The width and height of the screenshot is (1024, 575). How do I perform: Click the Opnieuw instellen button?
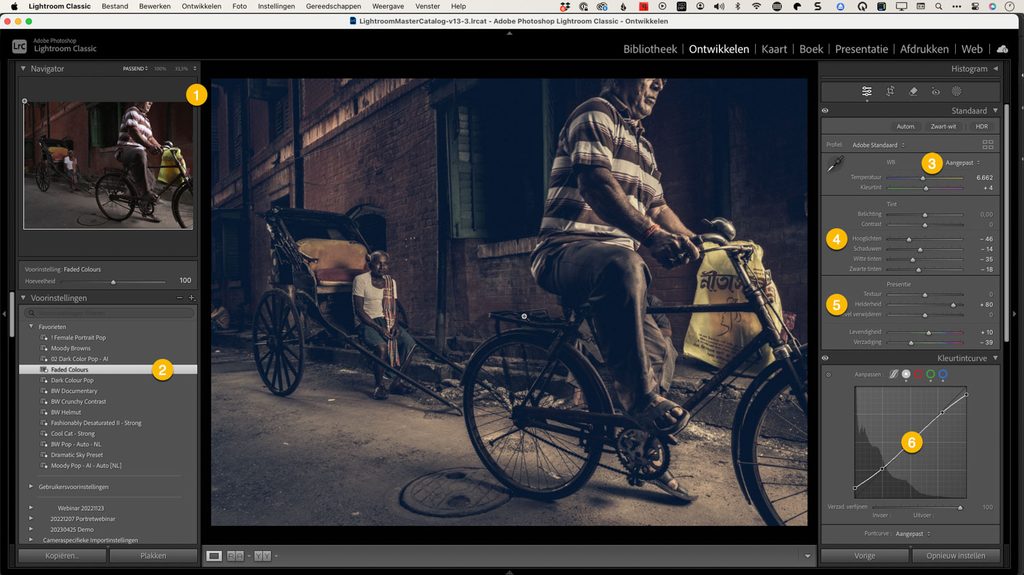955,556
